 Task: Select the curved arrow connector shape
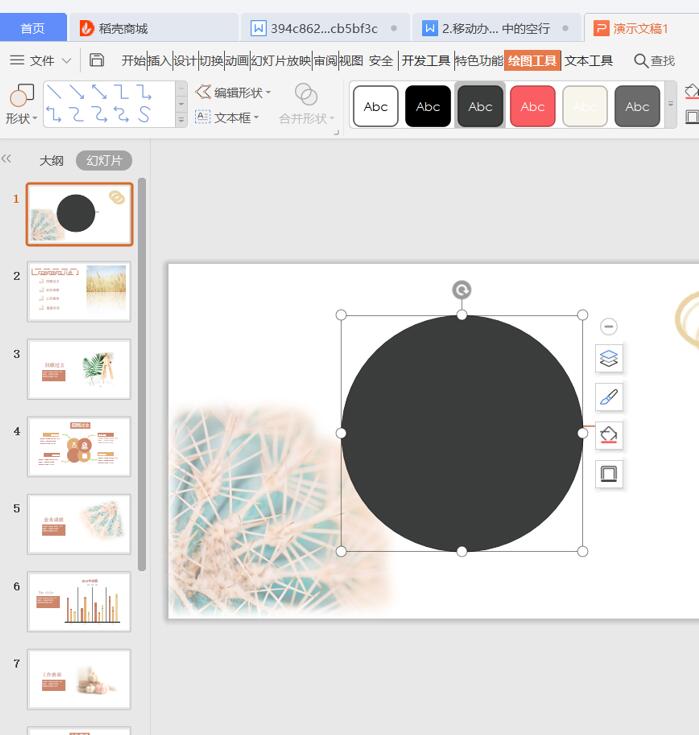click(x=99, y=114)
